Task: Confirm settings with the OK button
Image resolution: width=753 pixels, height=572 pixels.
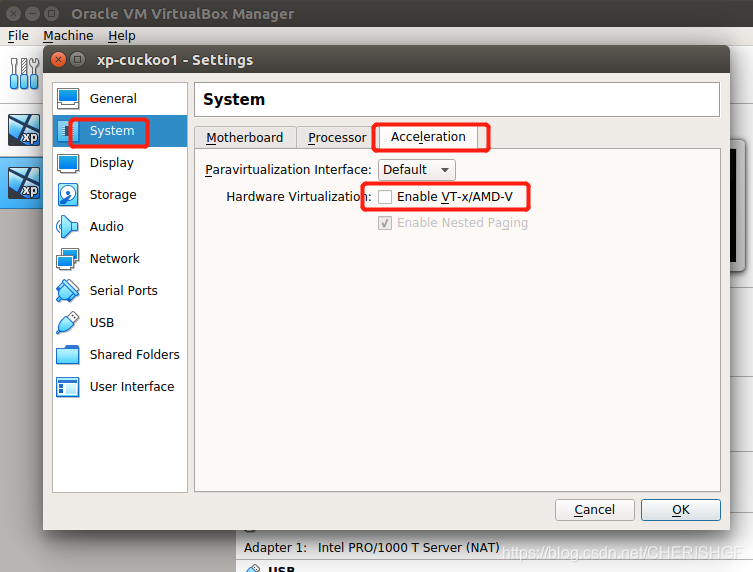Action: (x=680, y=510)
